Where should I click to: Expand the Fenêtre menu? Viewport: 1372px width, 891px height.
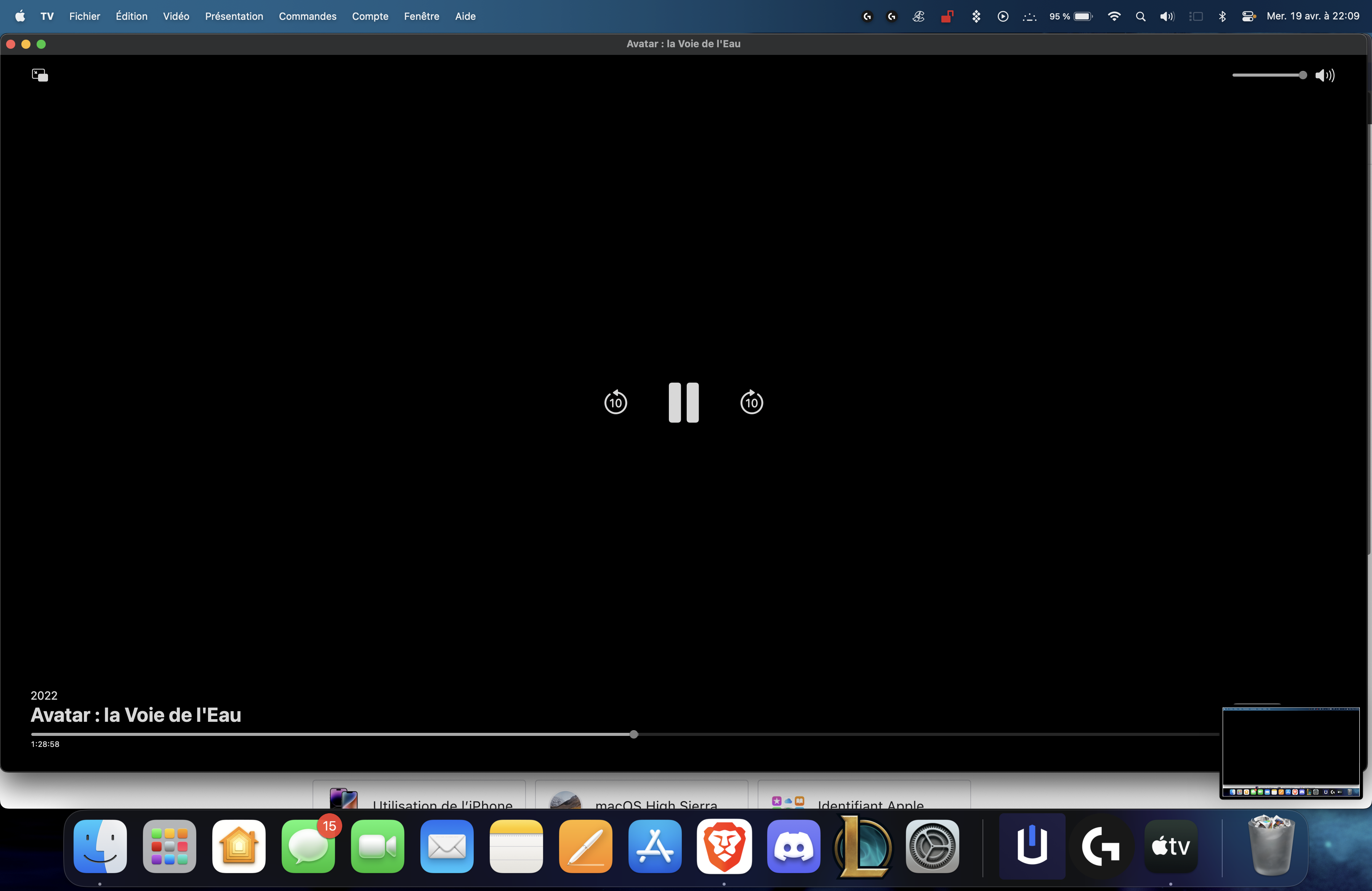[x=422, y=16]
